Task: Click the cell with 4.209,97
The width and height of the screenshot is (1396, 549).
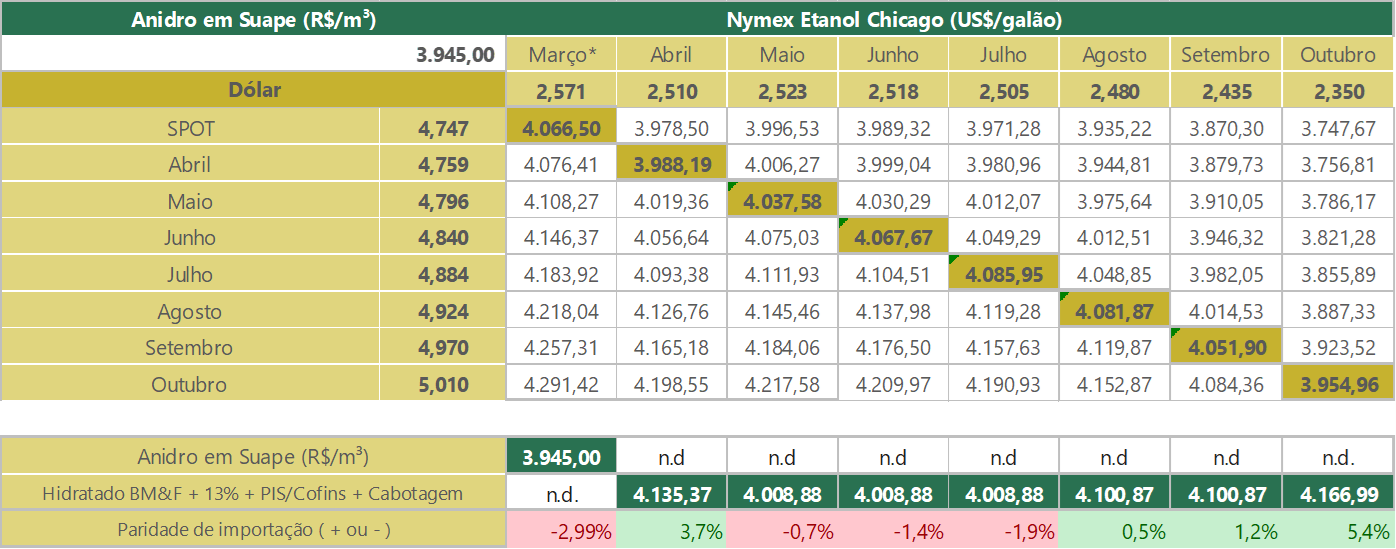Action: coord(893,385)
